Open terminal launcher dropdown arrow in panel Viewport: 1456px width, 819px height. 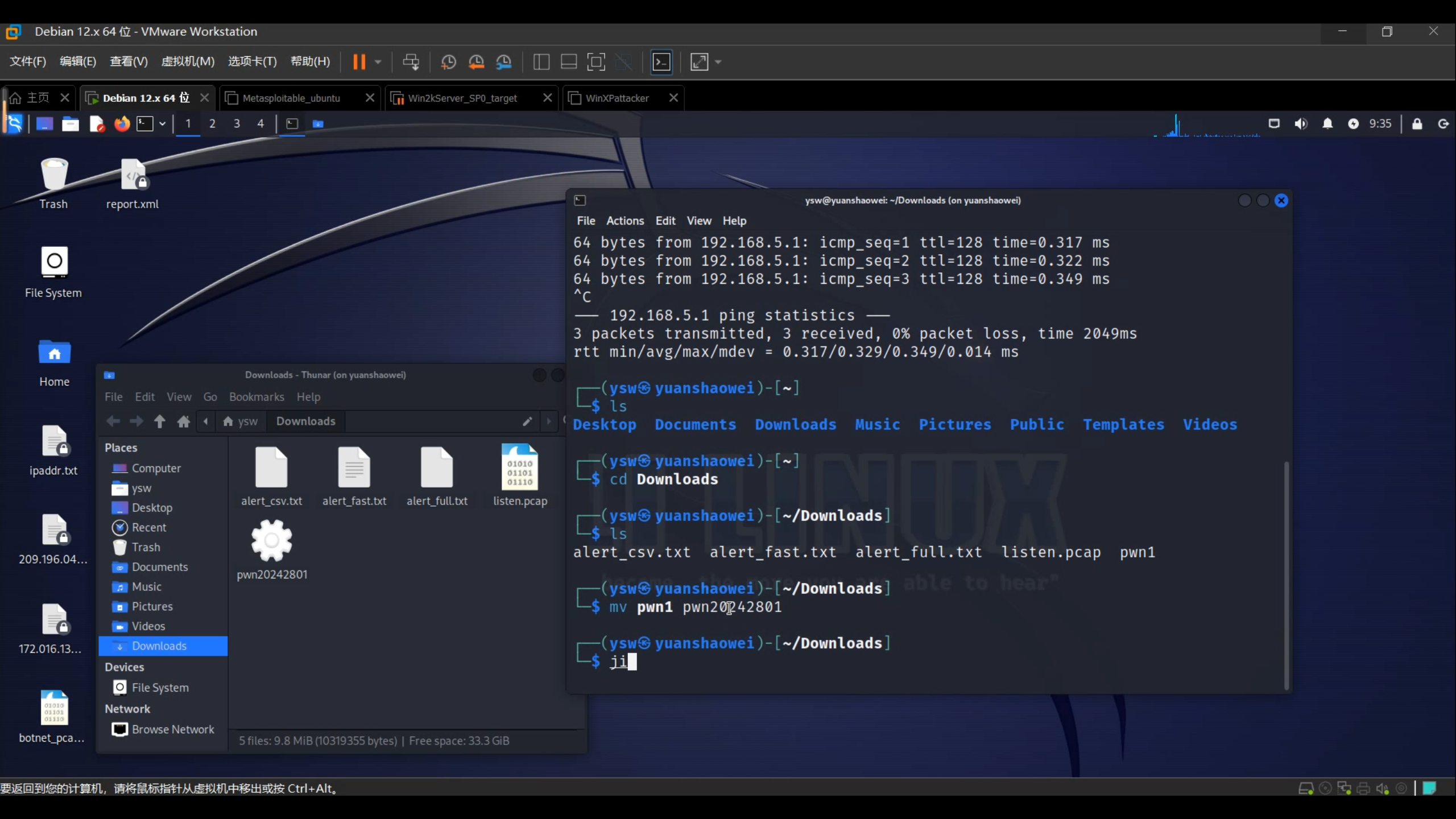click(x=162, y=123)
